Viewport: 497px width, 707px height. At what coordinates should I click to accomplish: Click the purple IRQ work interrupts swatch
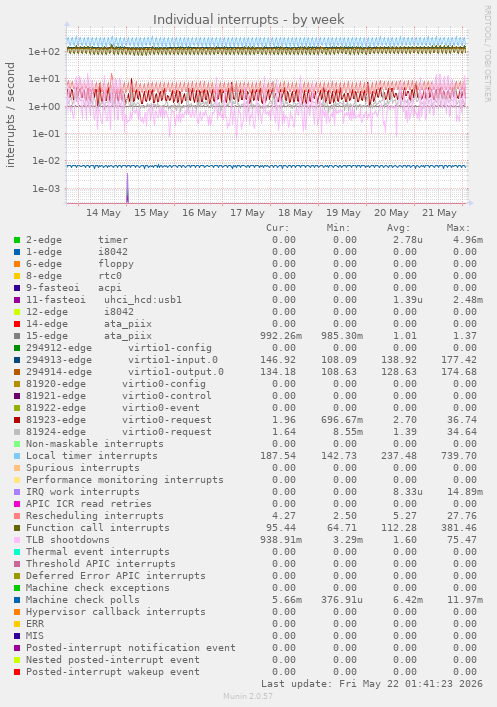pyautogui.click(x=17, y=492)
